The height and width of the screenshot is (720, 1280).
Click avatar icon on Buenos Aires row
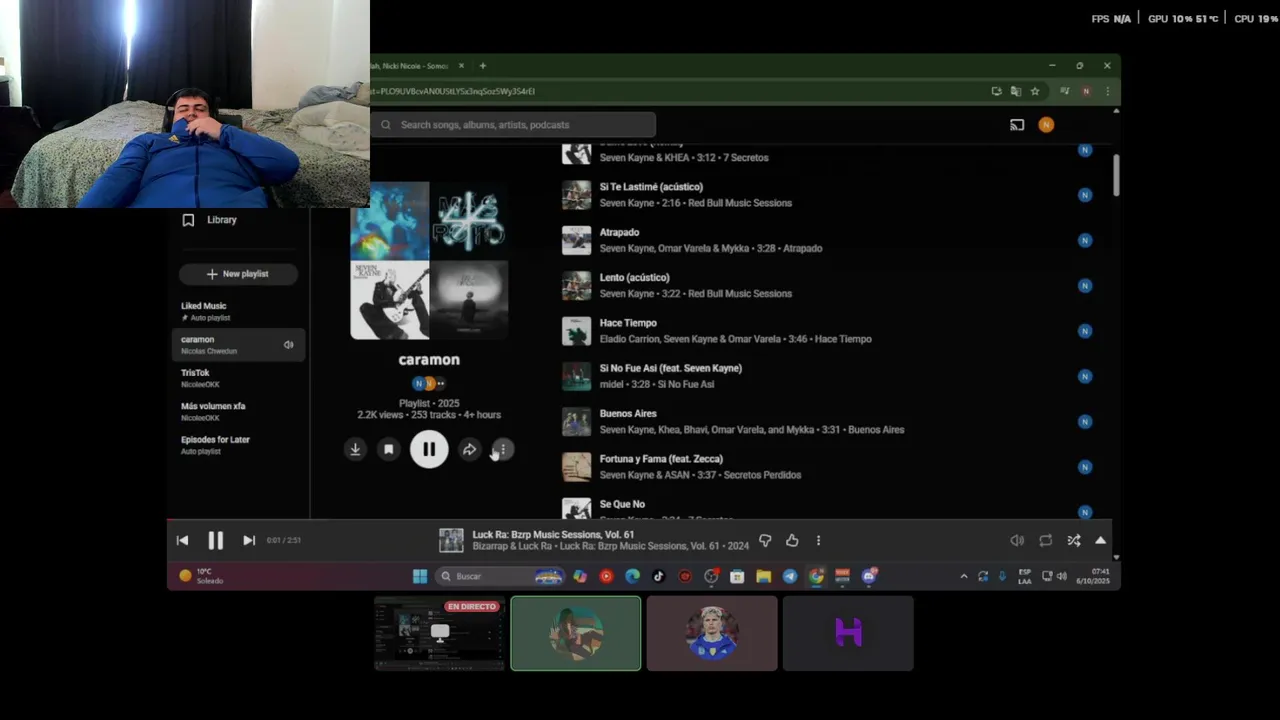pos(1085,421)
